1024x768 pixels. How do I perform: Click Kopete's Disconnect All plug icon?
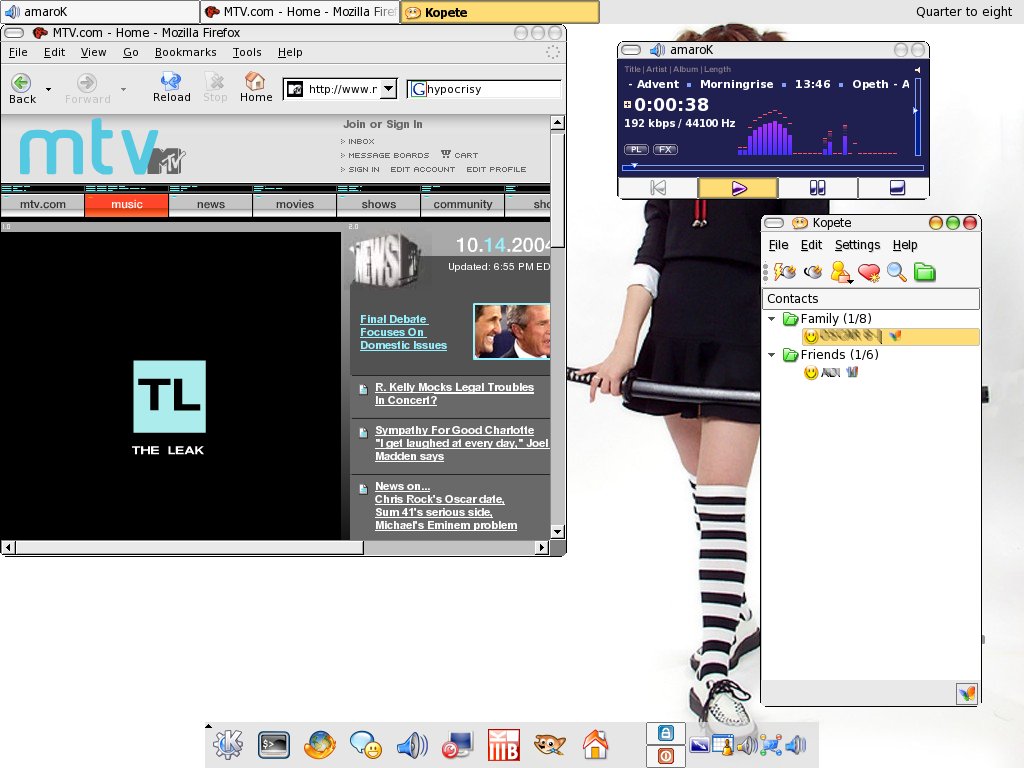(x=813, y=272)
